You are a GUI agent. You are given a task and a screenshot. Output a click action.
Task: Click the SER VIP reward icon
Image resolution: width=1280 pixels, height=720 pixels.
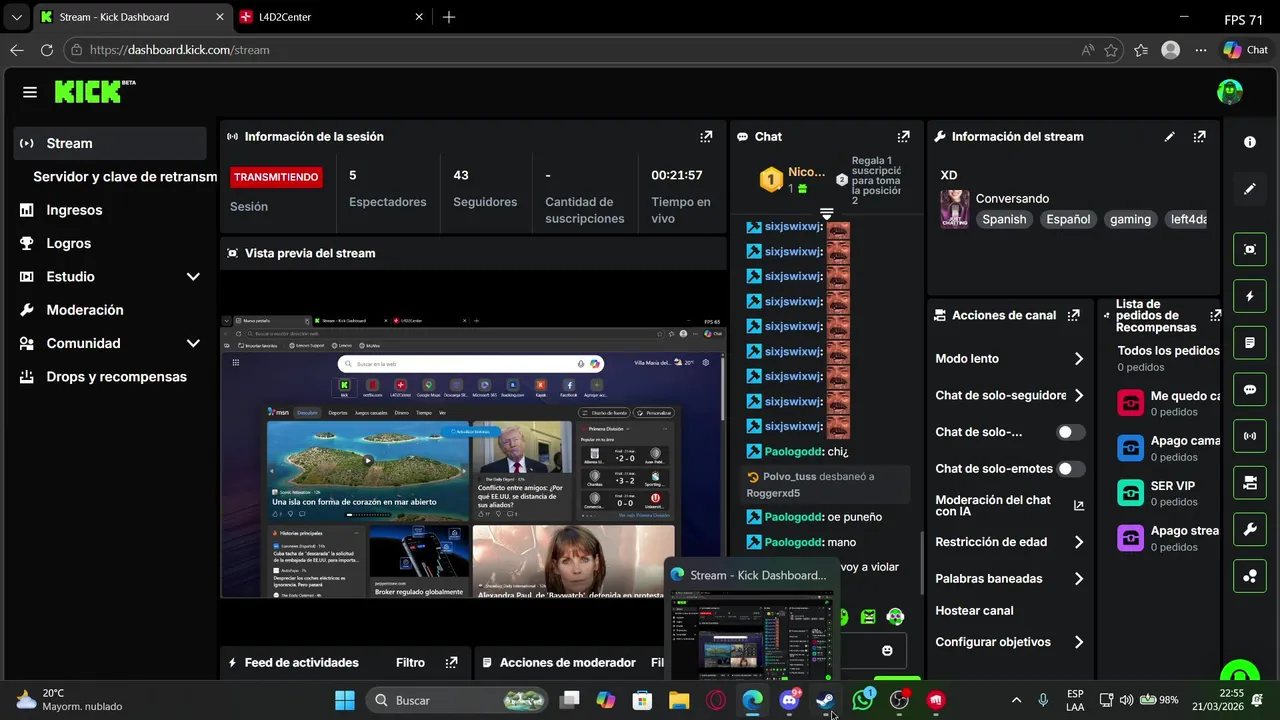pyautogui.click(x=1130, y=493)
